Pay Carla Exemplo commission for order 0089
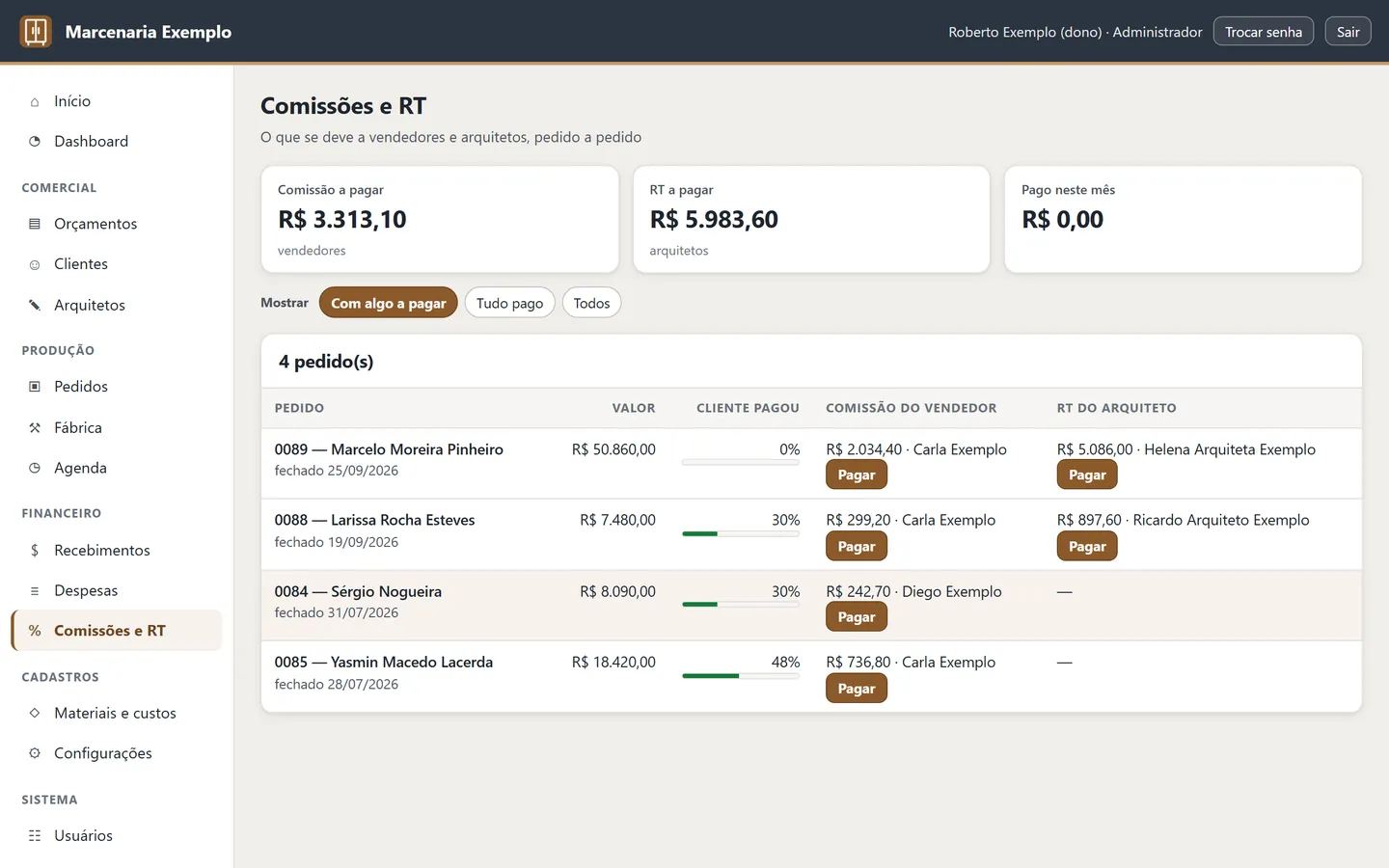The width and height of the screenshot is (1389, 868). [x=857, y=475]
